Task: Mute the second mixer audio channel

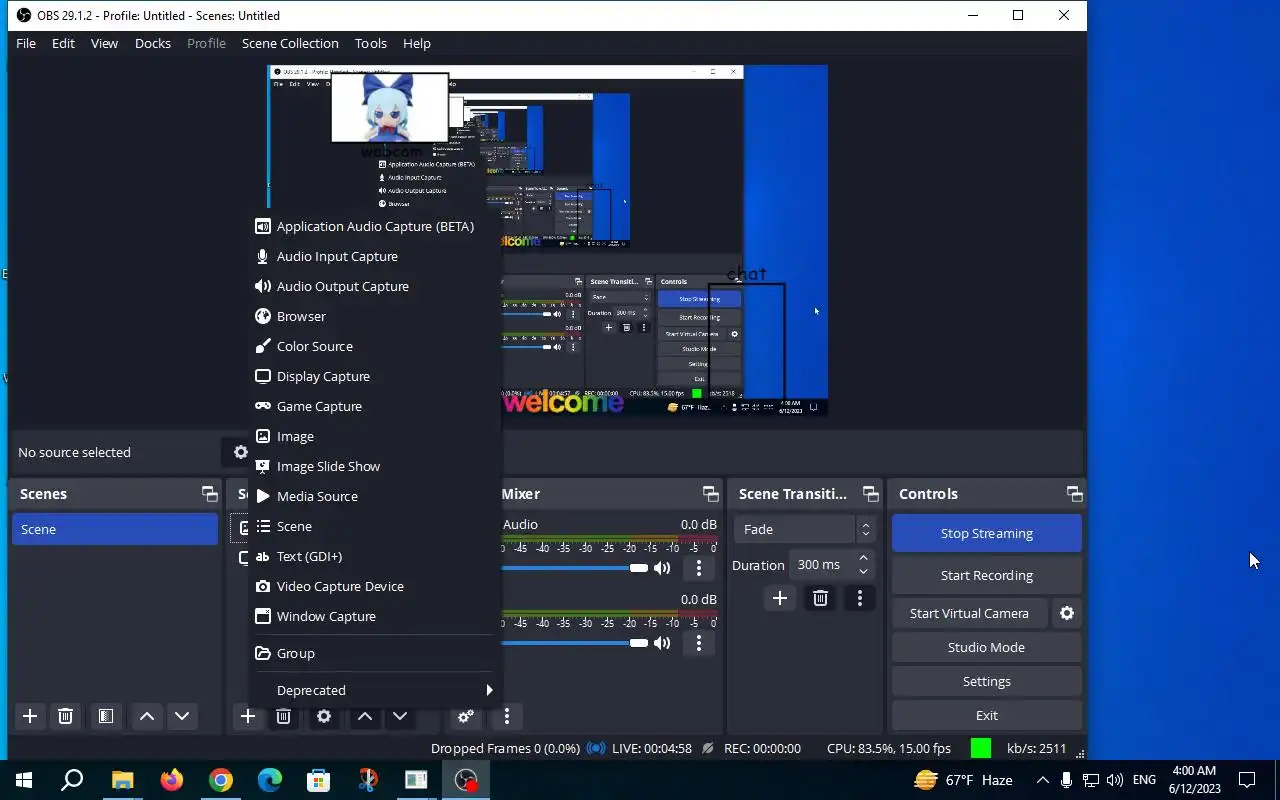Action: 662,643
